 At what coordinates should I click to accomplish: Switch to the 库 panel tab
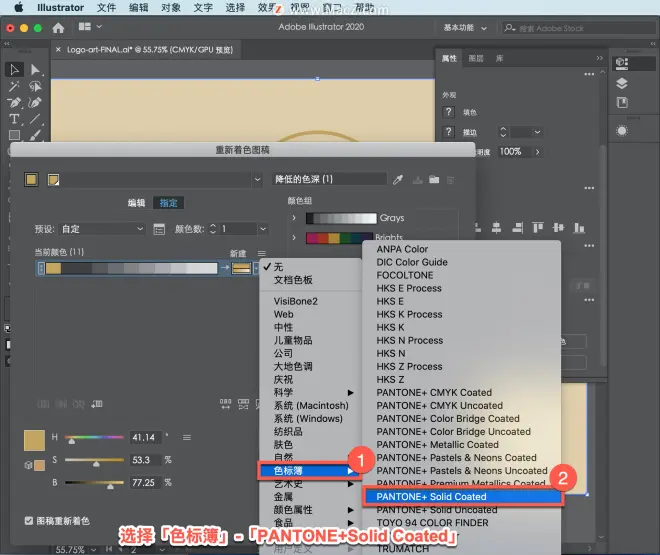[499, 58]
